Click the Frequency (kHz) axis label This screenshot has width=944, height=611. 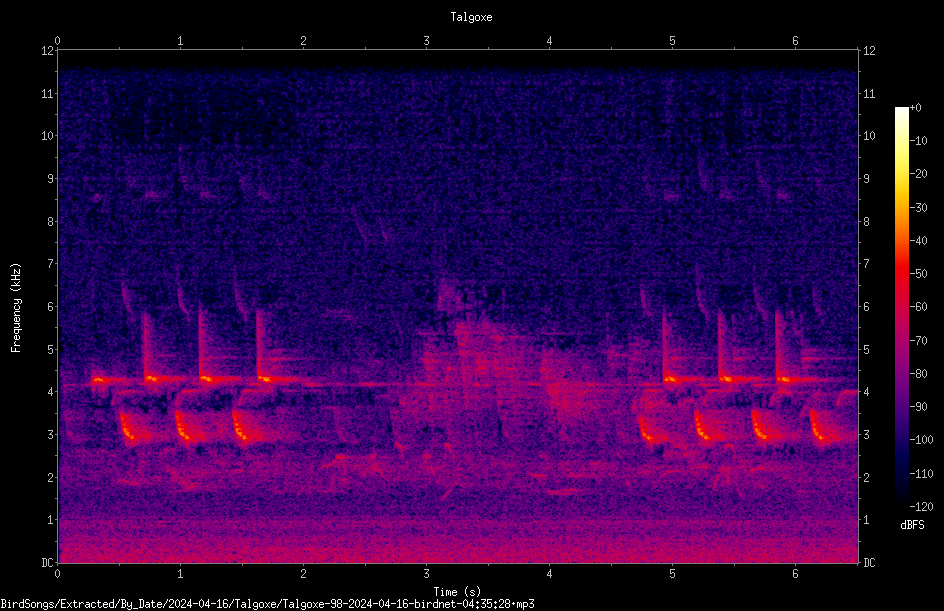coord(16,308)
